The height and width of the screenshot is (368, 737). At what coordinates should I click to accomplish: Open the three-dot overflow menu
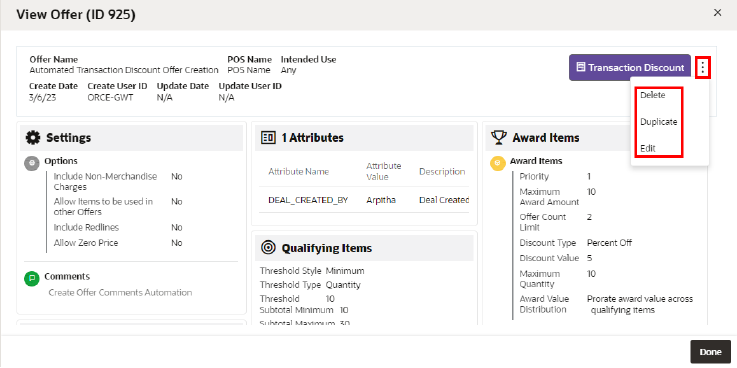coord(703,68)
